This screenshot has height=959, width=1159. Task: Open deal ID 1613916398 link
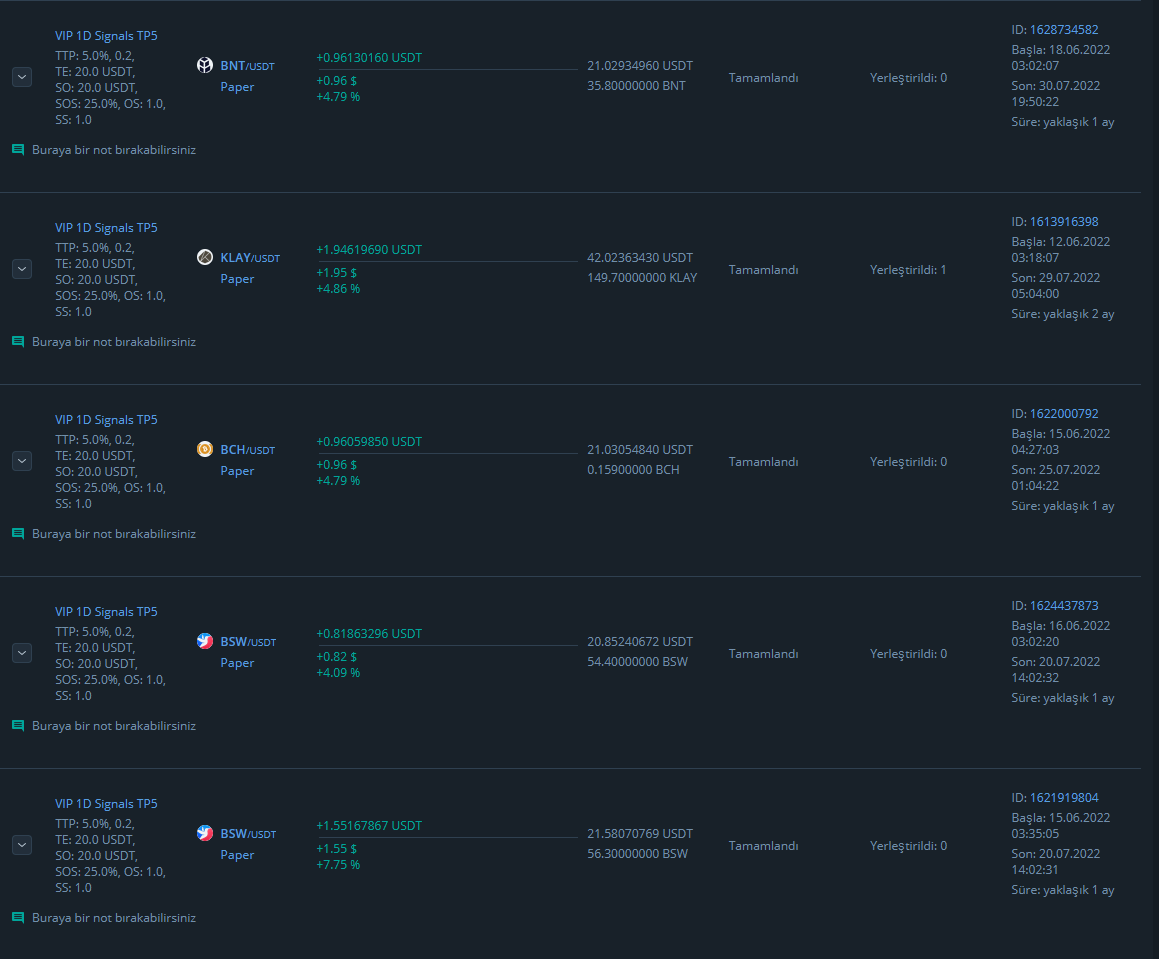1064,222
